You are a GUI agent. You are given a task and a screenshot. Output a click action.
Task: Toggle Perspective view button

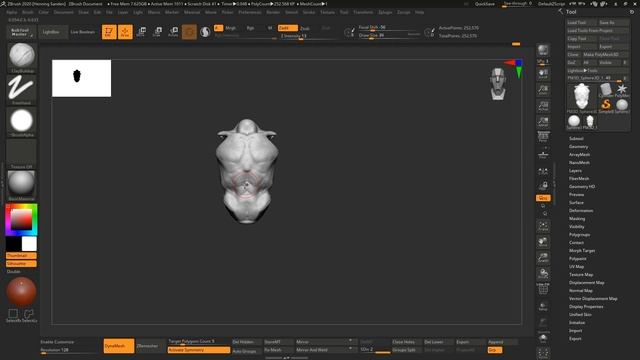[543, 138]
